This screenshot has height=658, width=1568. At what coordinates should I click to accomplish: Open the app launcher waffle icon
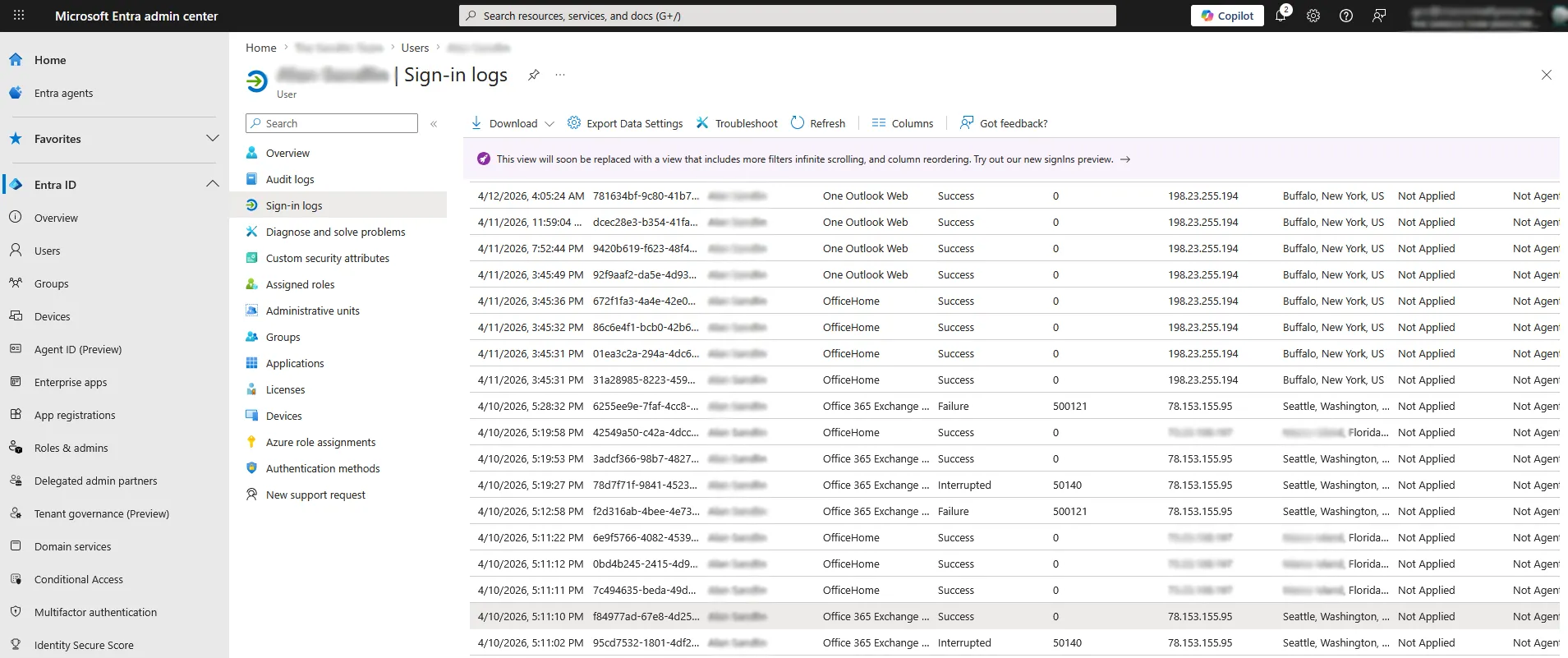pos(19,16)
